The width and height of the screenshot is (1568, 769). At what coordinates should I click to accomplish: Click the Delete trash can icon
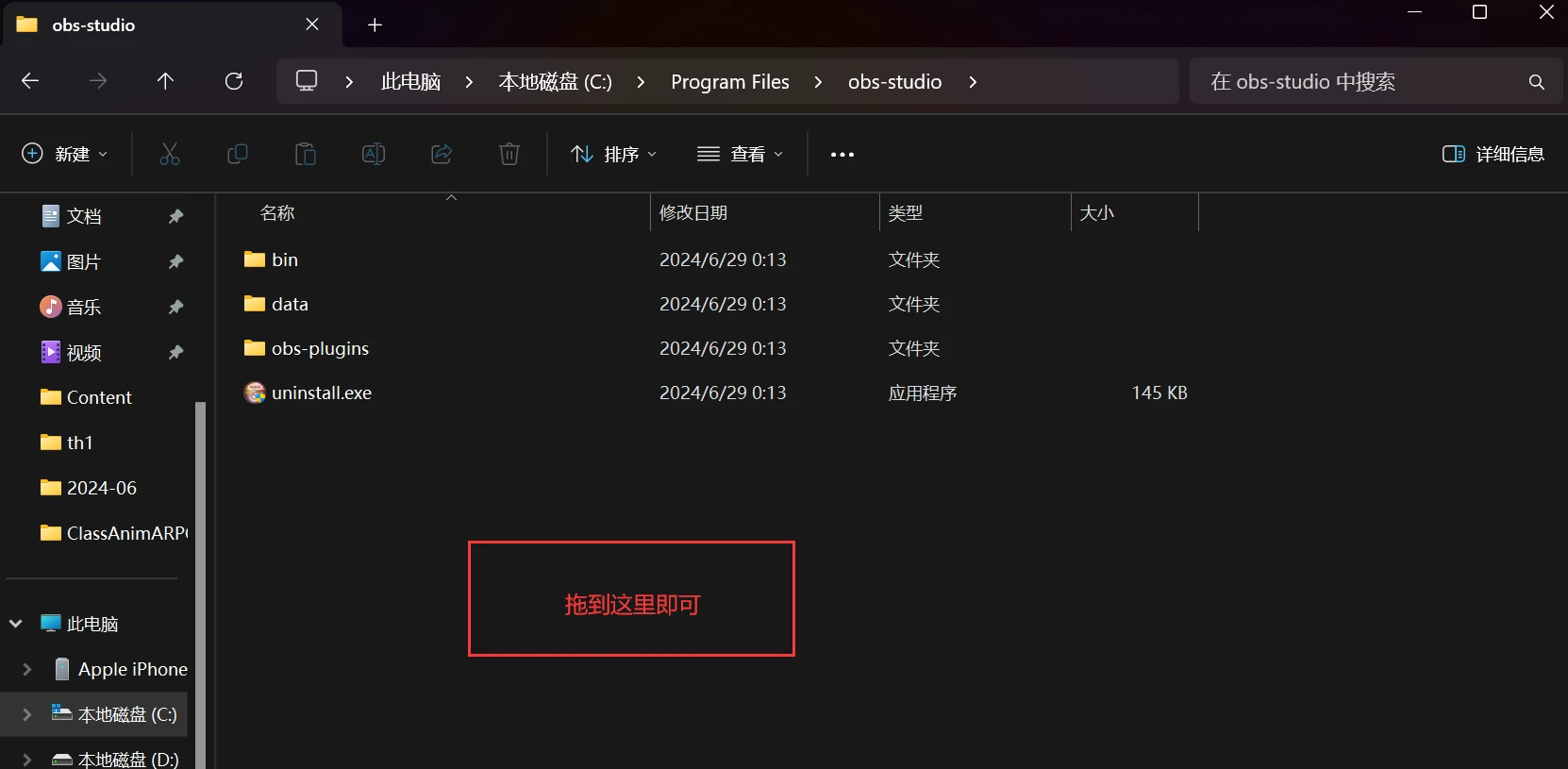coord(509,154)
